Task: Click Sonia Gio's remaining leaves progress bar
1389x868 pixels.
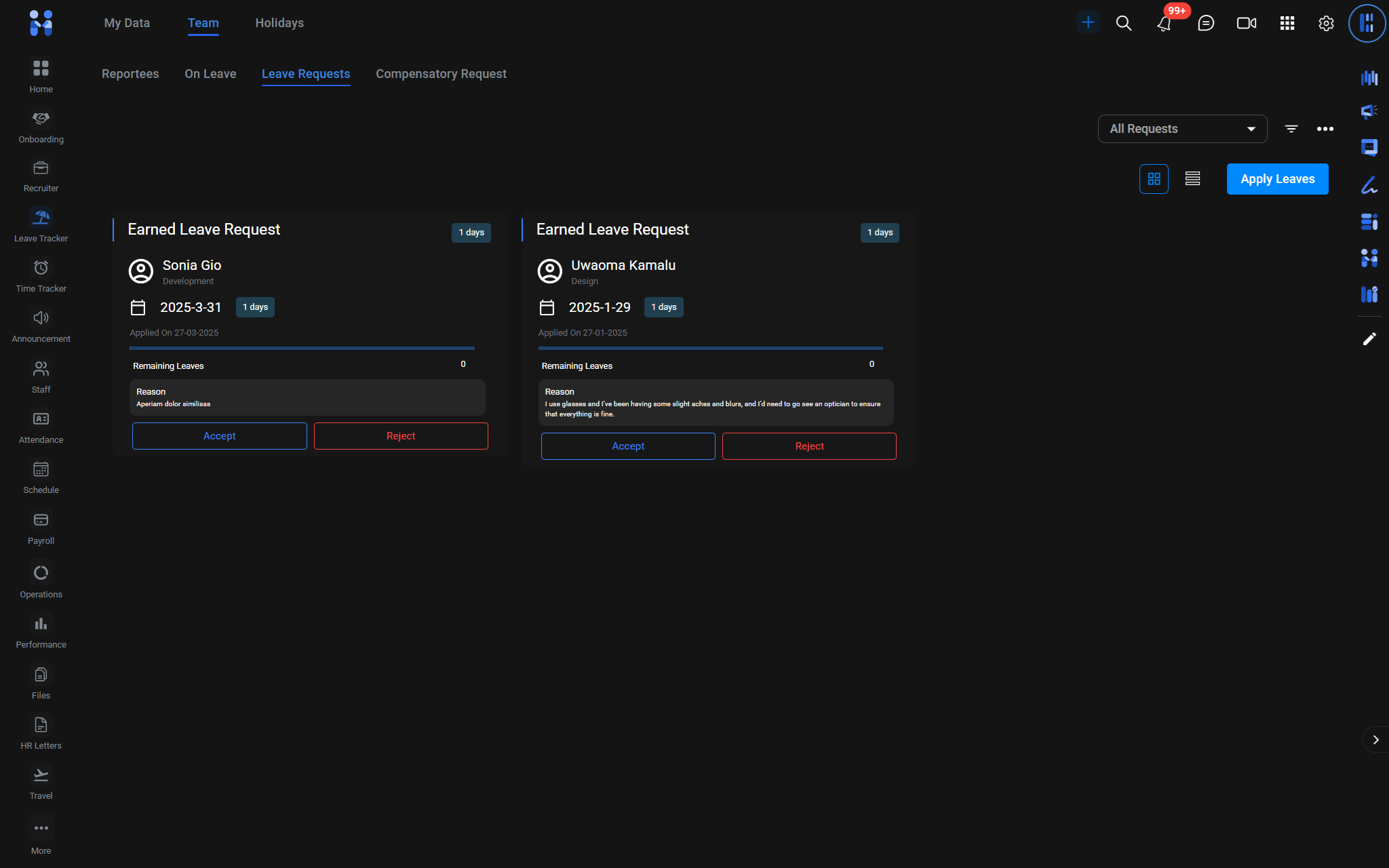Action: 302,348
